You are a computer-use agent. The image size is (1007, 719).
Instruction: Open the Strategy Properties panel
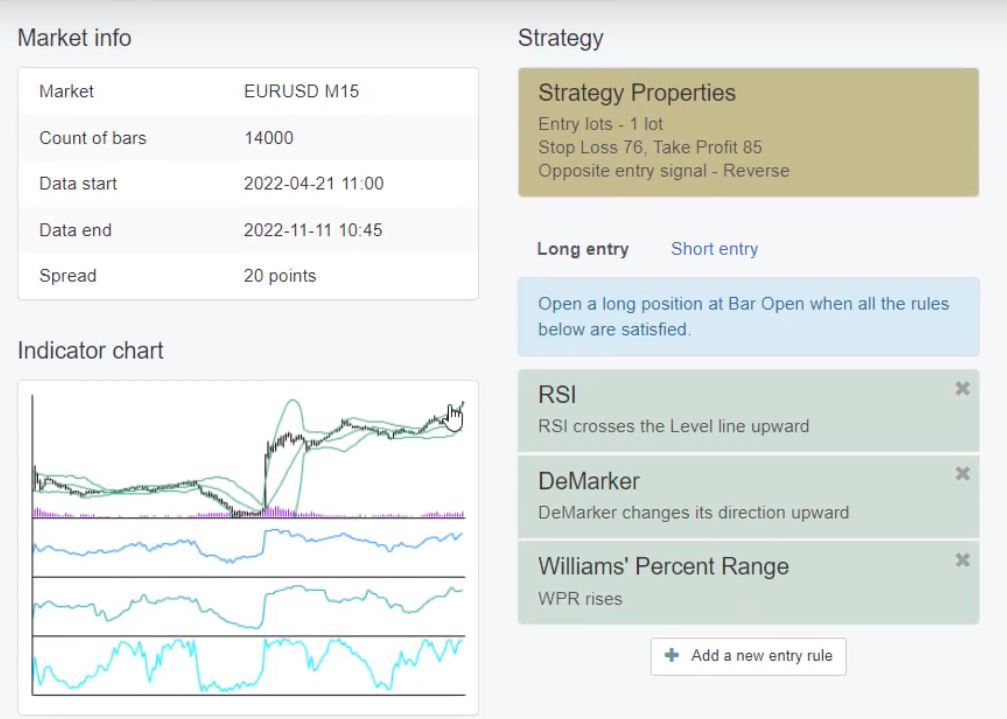tap(748, 132)
